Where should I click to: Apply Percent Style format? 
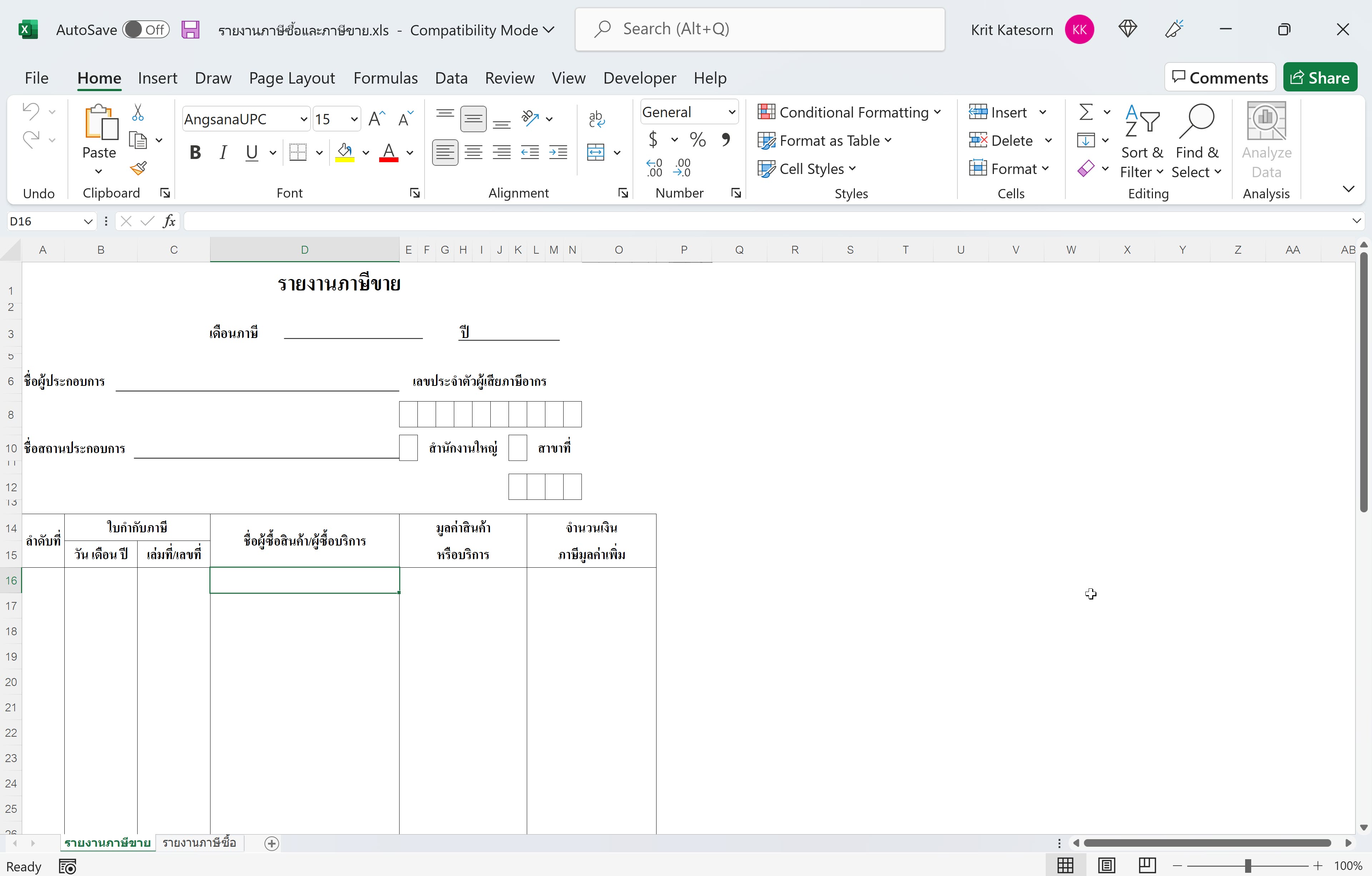pos(697,140)
